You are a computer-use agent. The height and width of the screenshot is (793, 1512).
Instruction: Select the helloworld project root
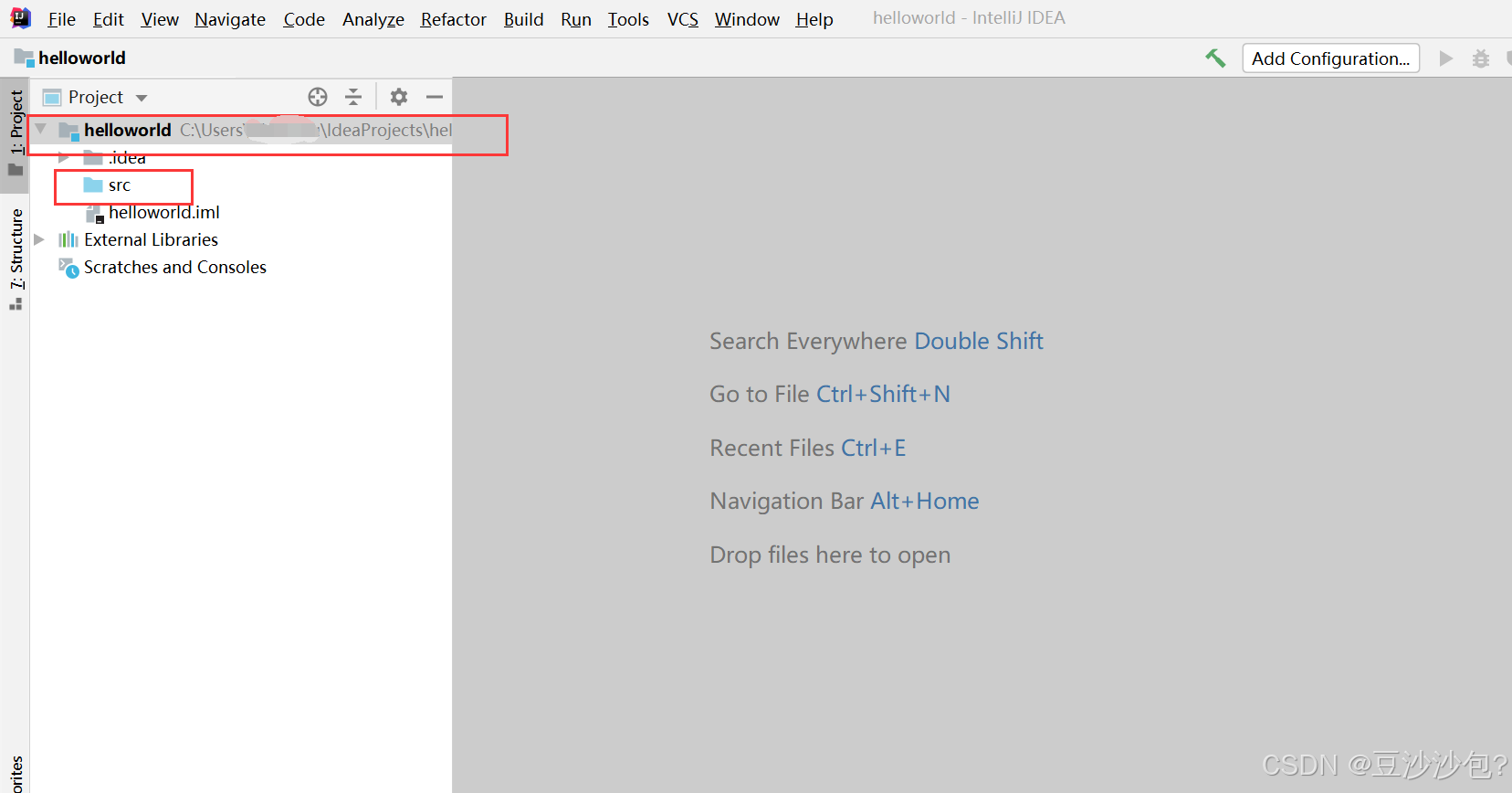241,130
